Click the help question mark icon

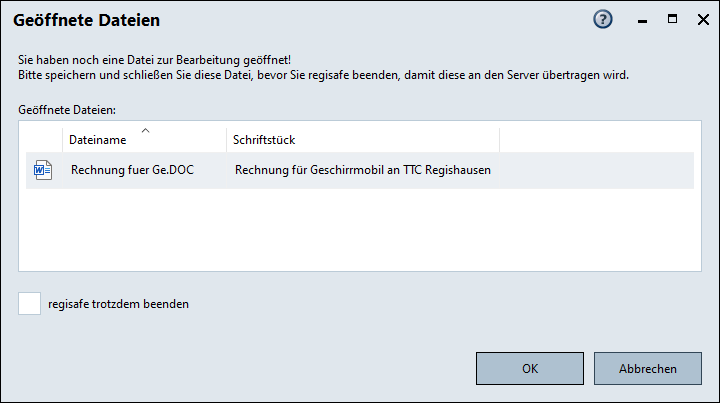pyautogui.click(x=603, y=19)
